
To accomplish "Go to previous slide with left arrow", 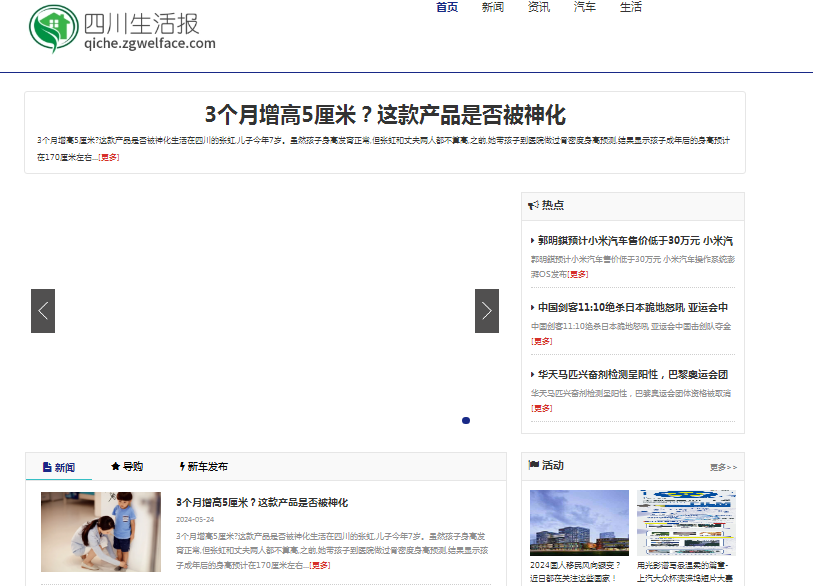I will pos(43,311).
